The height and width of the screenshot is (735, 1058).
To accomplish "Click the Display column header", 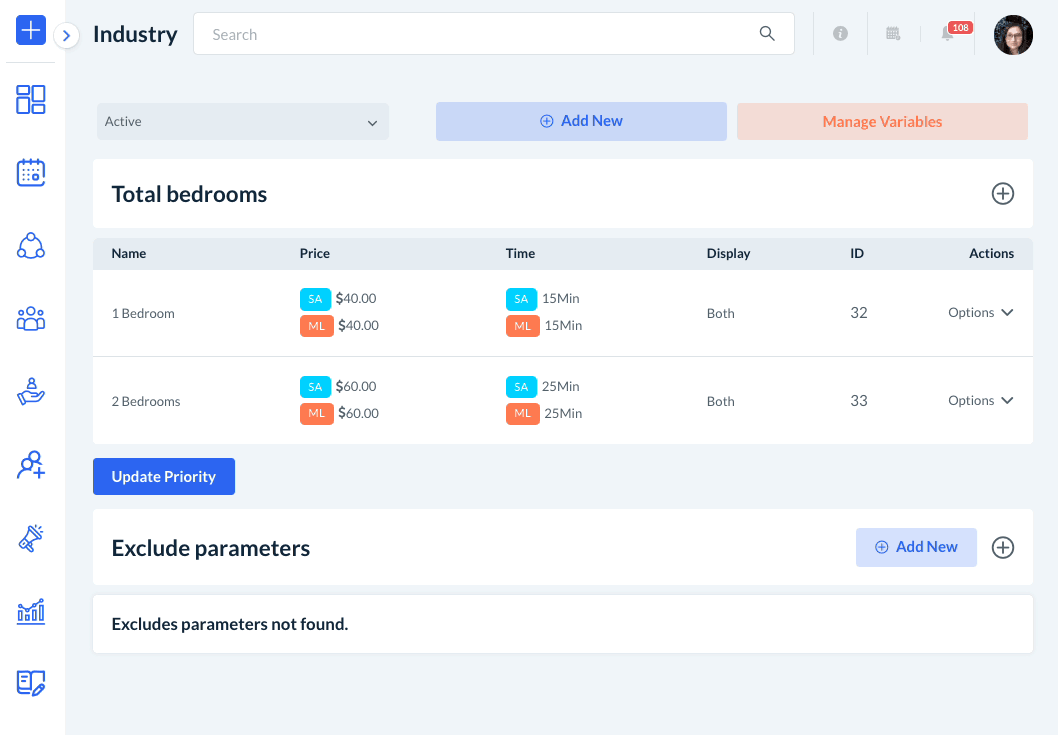I will tap(728, 254).
